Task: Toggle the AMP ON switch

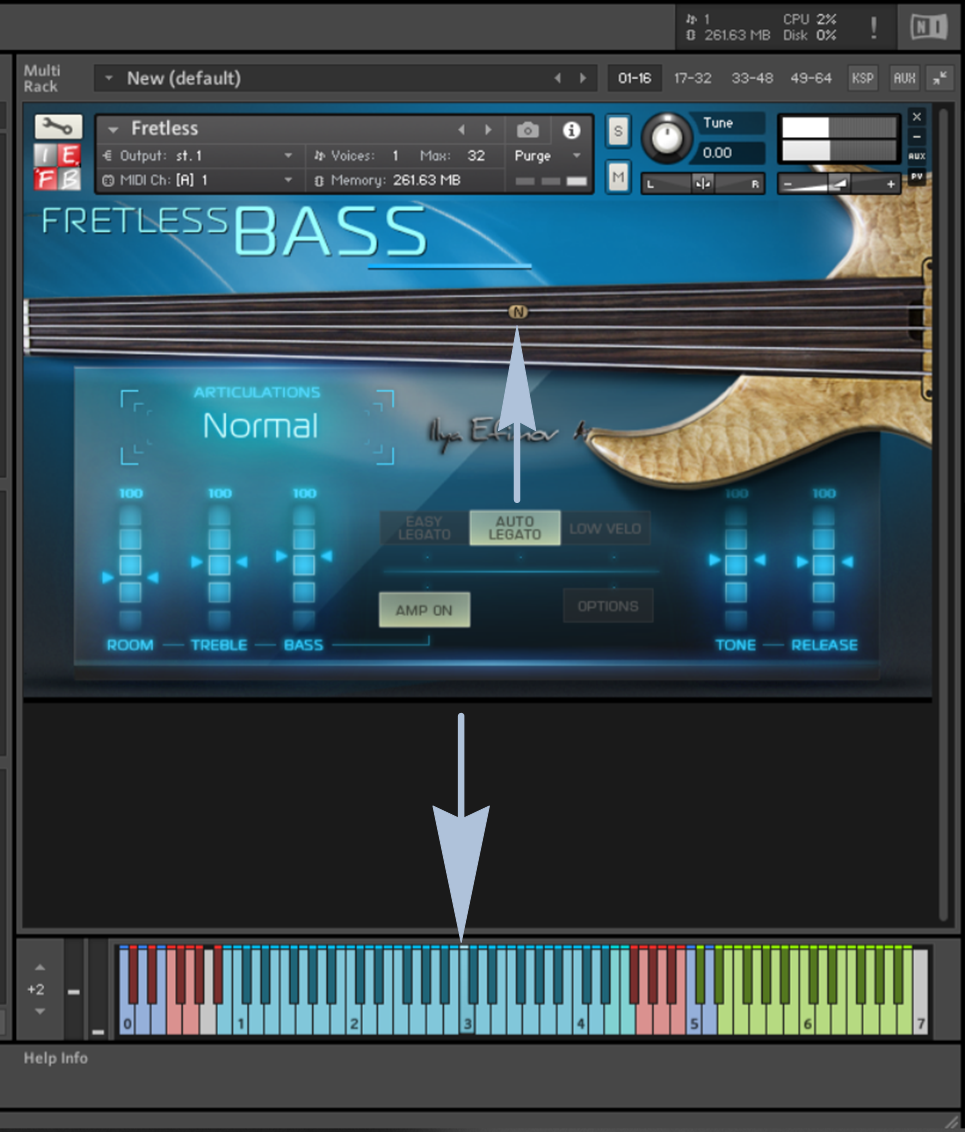Action: tap(424, 610)
